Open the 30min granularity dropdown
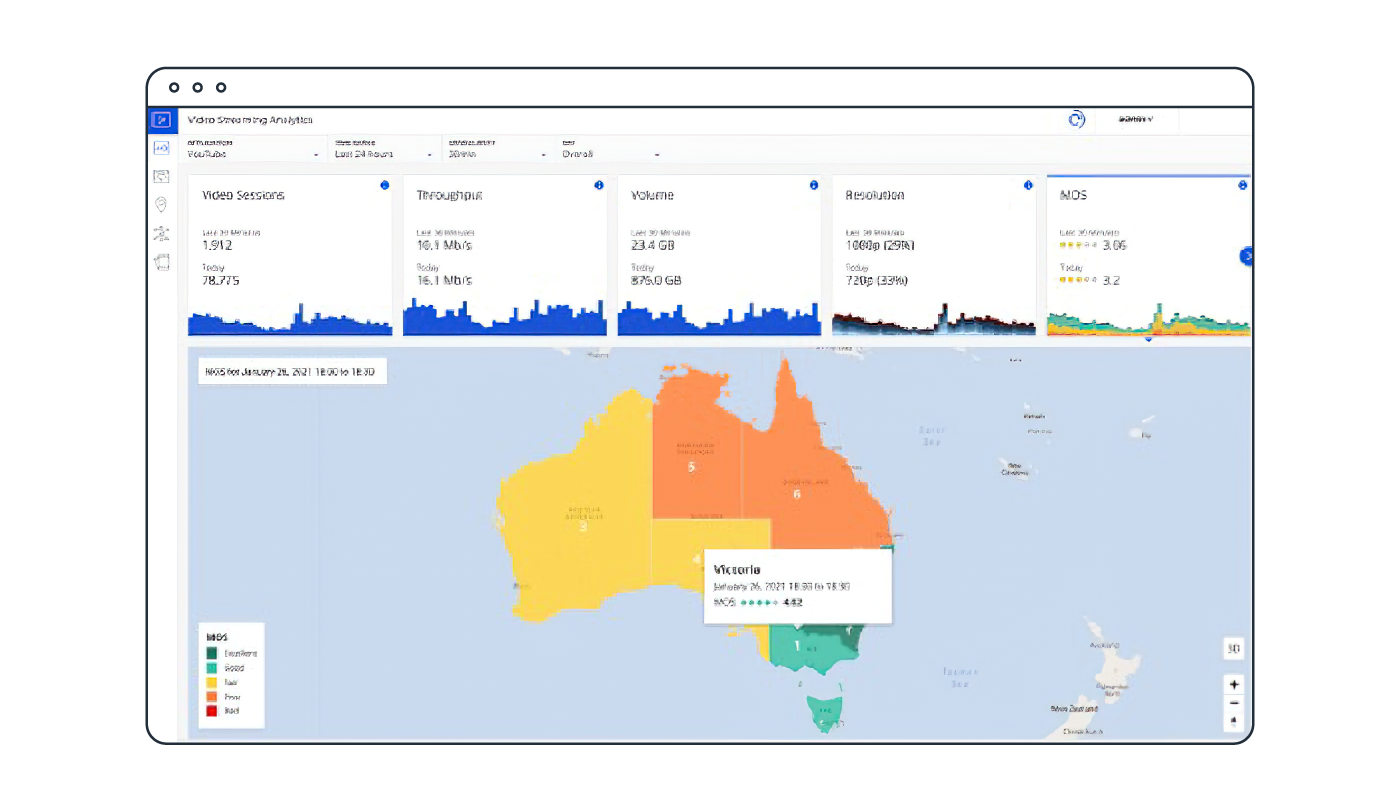 [497, 154]
